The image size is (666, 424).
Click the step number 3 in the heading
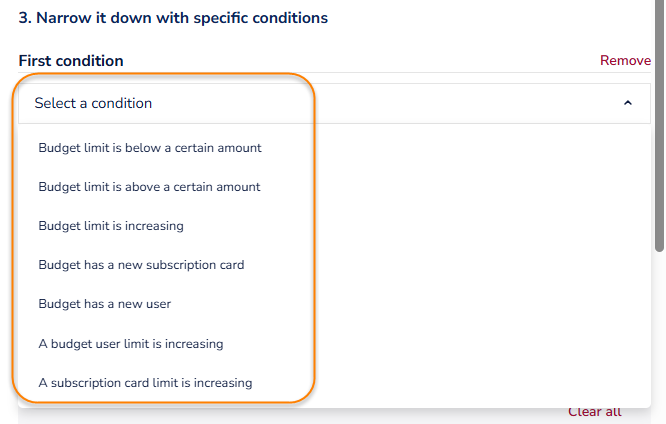coord(24,18)
